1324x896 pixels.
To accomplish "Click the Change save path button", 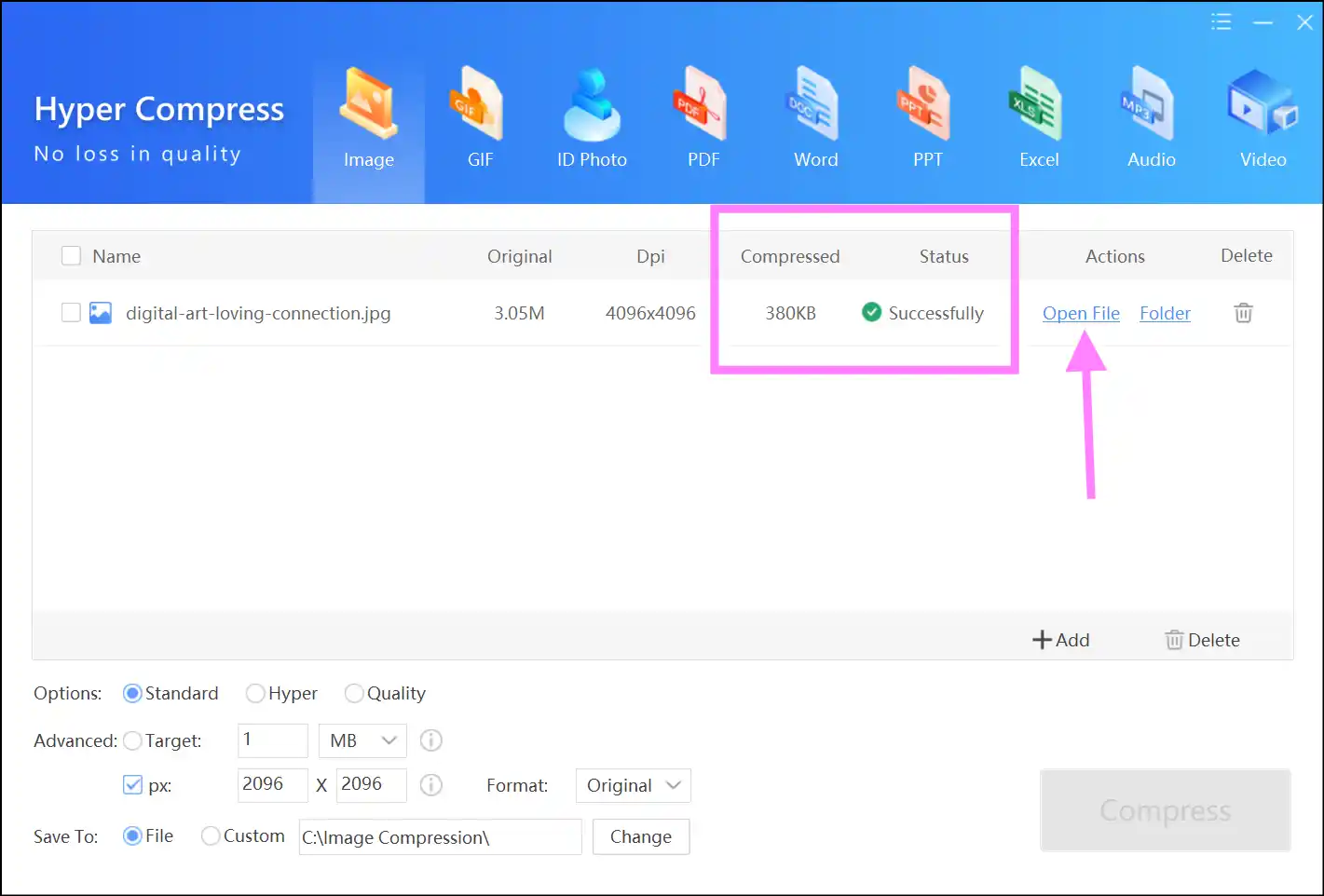I will (641, 836).
